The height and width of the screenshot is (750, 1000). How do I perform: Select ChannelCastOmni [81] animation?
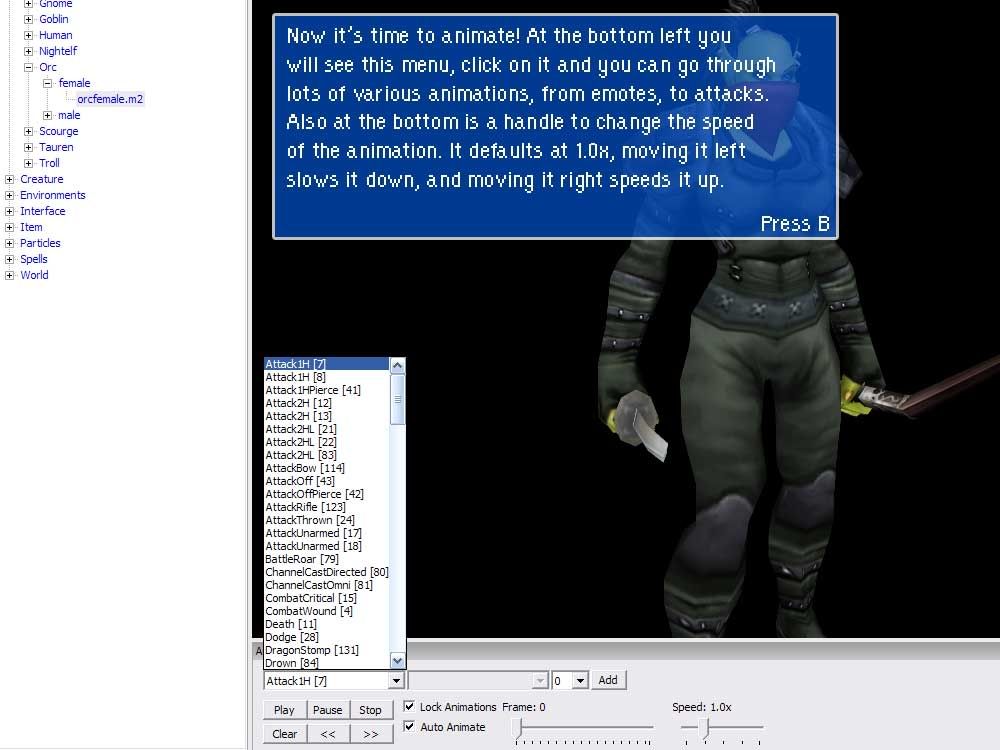tap(327, 585)
